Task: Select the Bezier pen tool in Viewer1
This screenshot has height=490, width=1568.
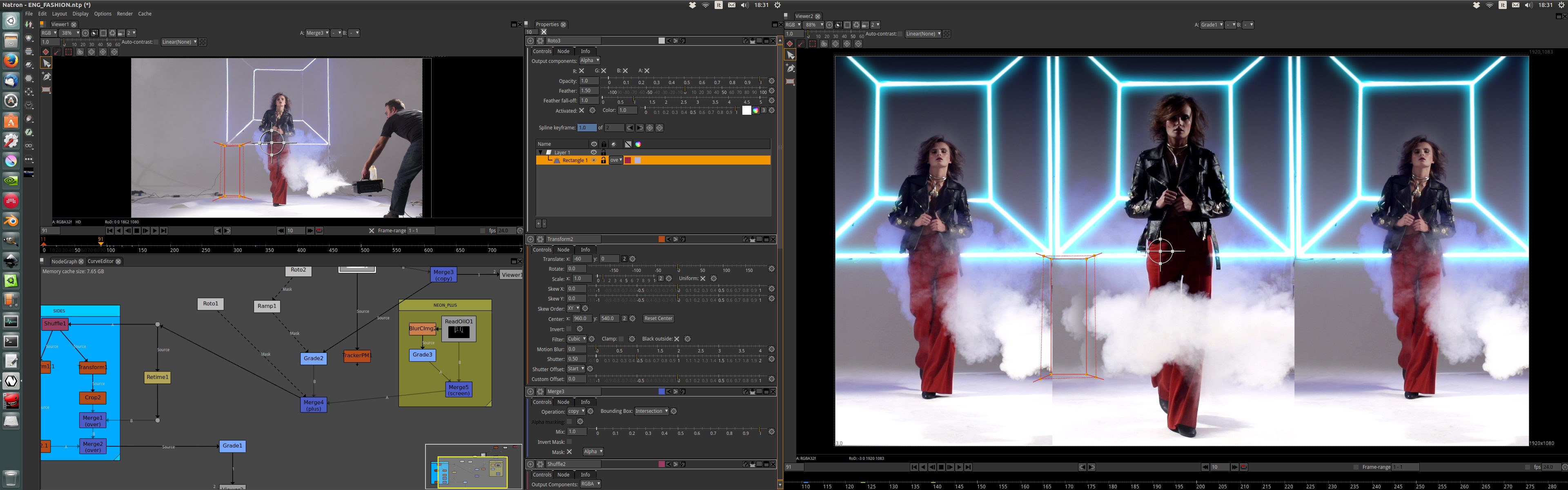Action: pyautogui.click(x=46, y=77)
